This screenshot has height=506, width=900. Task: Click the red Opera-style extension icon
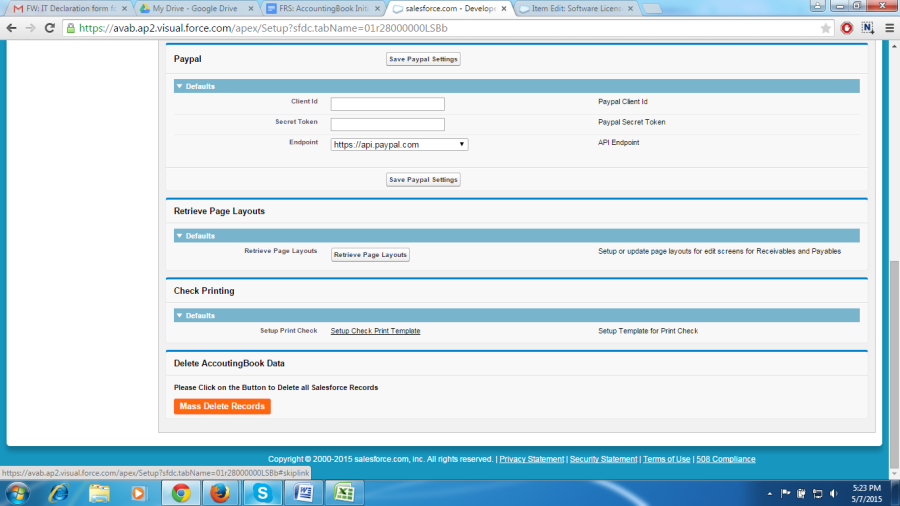[x=847, y=28]
